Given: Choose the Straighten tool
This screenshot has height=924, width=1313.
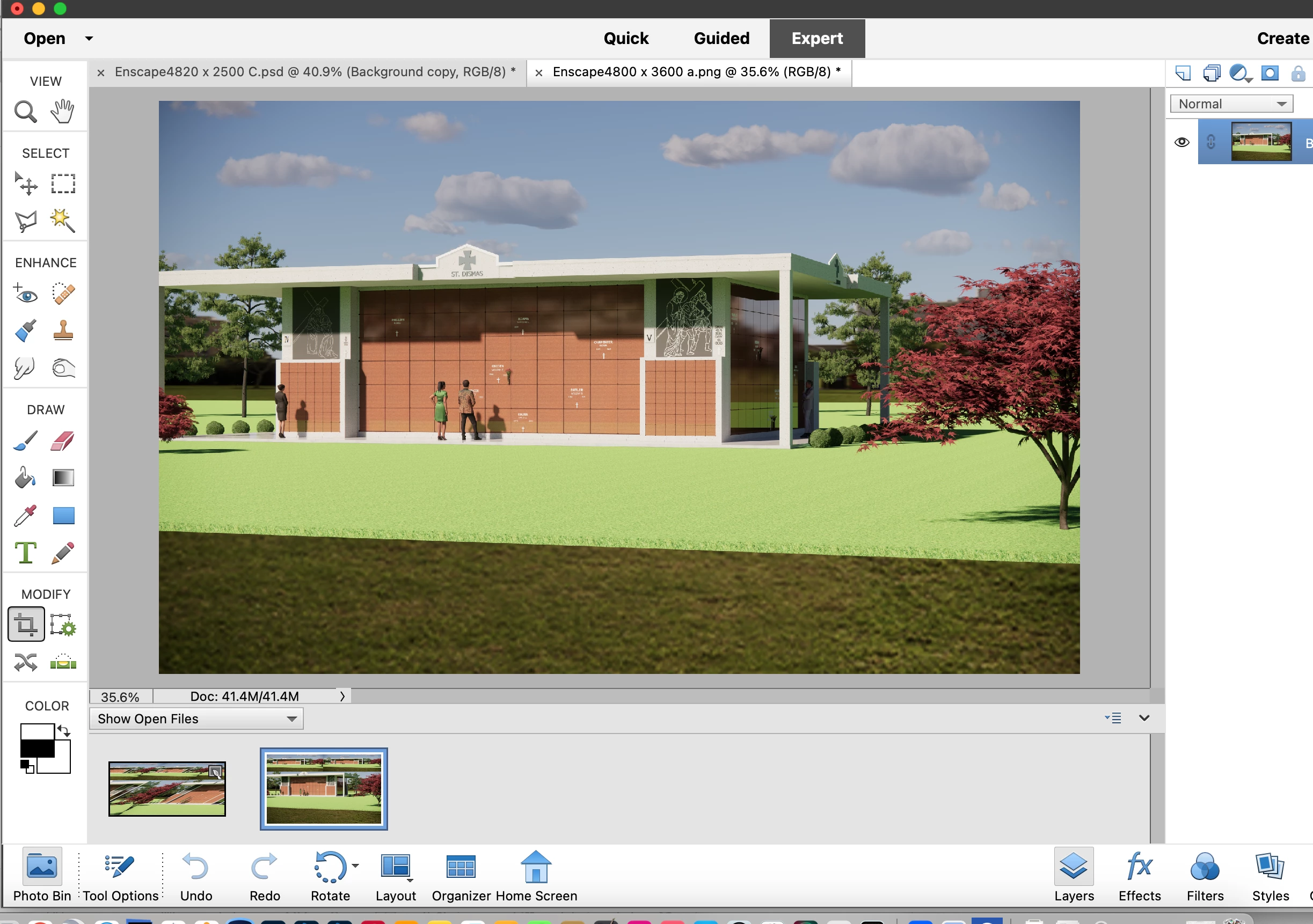Looking at the screenshot, I should click(62, 663).
